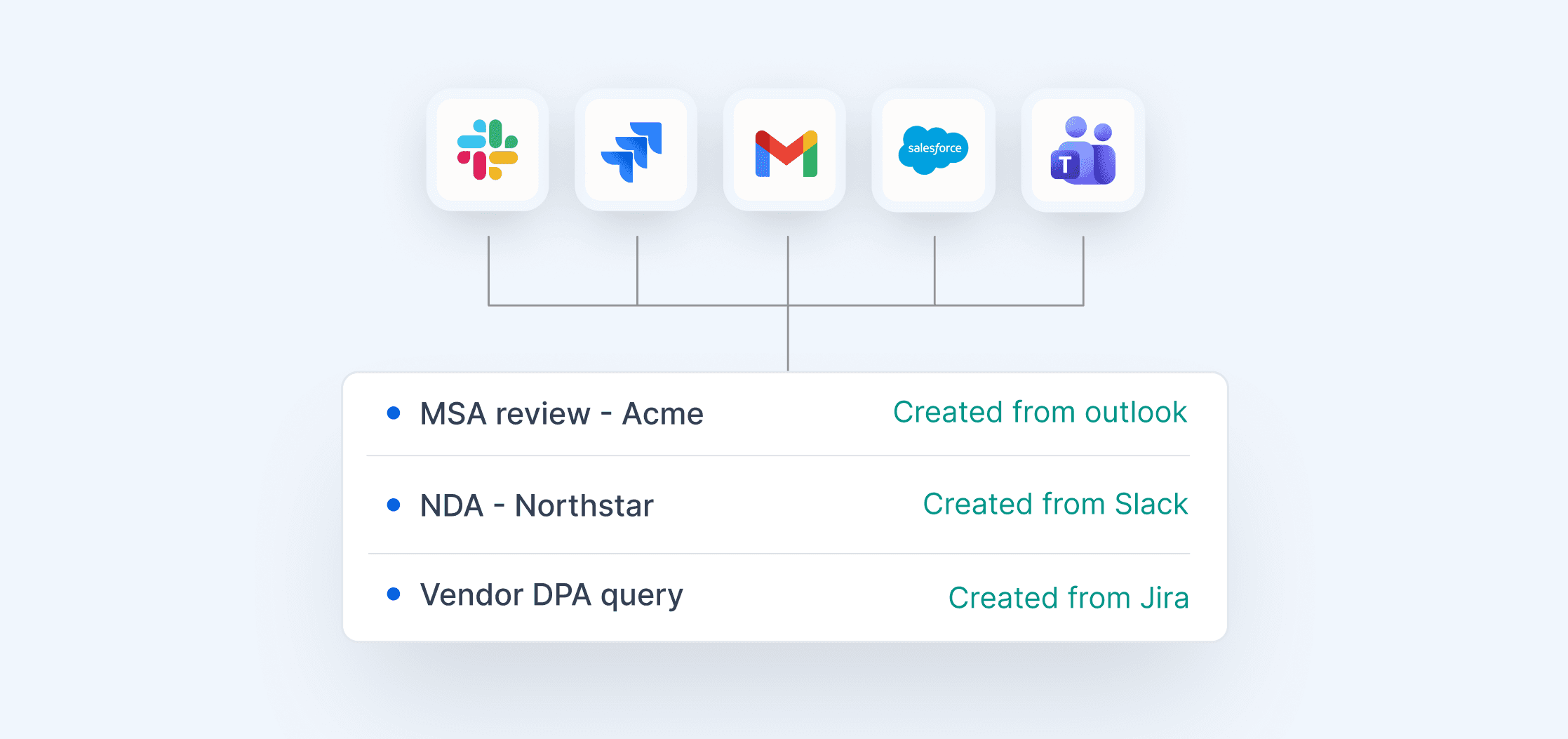Click the "Created from Jira" label
Screen dimensions: 1568x739
pos(1068,598)
